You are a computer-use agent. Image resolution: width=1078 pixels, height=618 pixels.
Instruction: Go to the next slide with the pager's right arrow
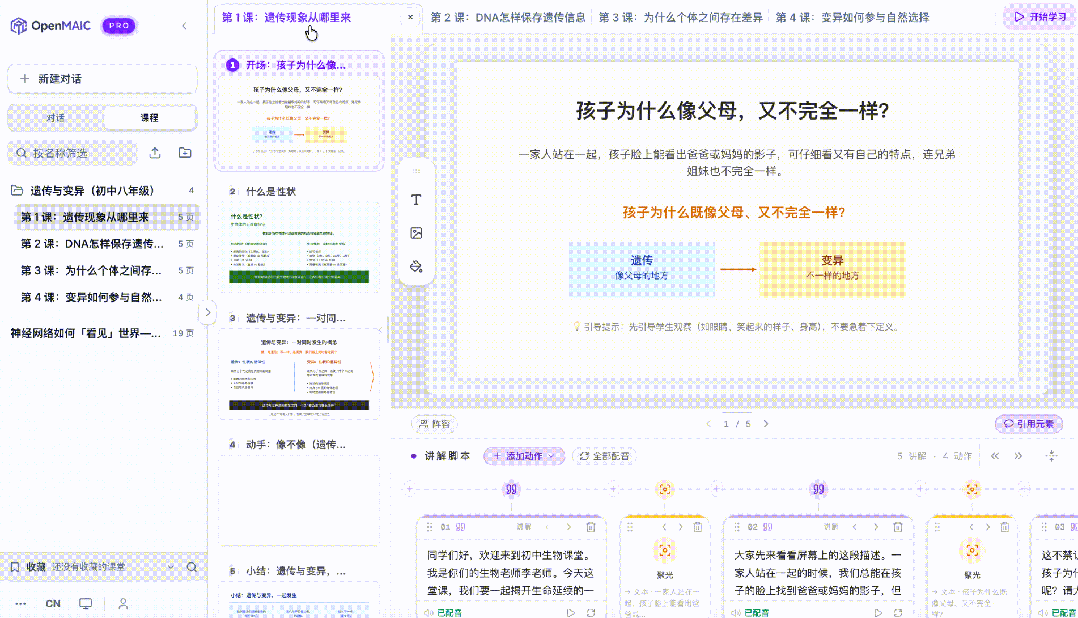pyautogui.click(x=765, y=424)
